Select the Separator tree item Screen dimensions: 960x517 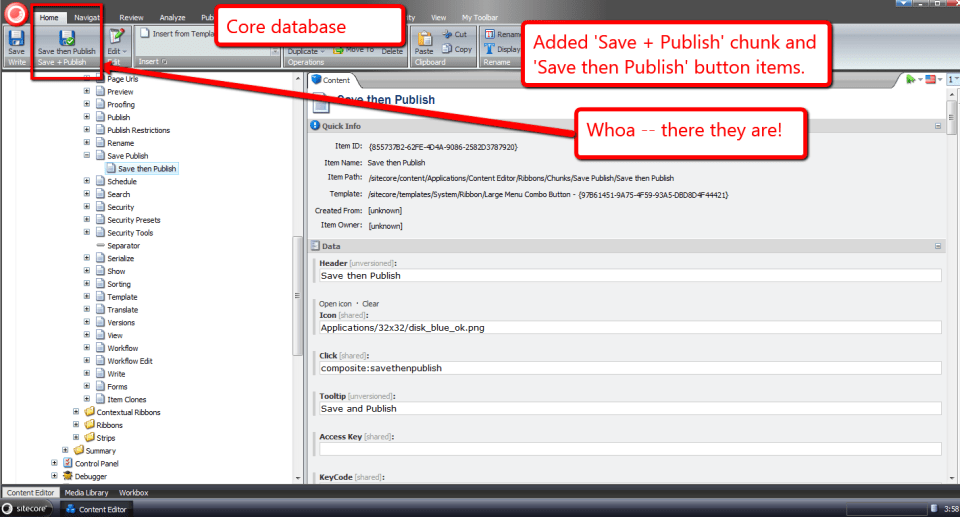click(123, 246)
